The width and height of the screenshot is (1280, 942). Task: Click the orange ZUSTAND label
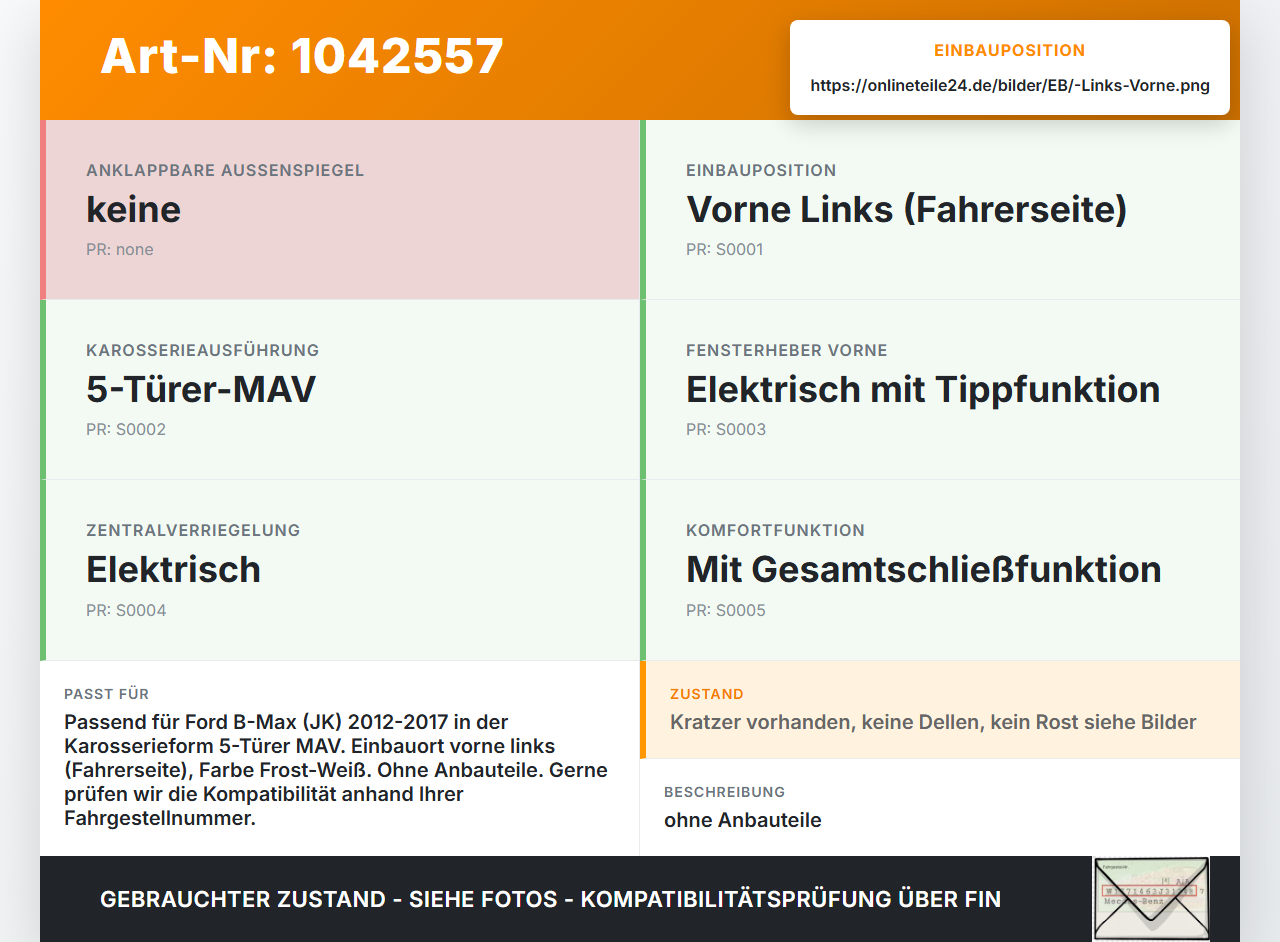[707, 694]
